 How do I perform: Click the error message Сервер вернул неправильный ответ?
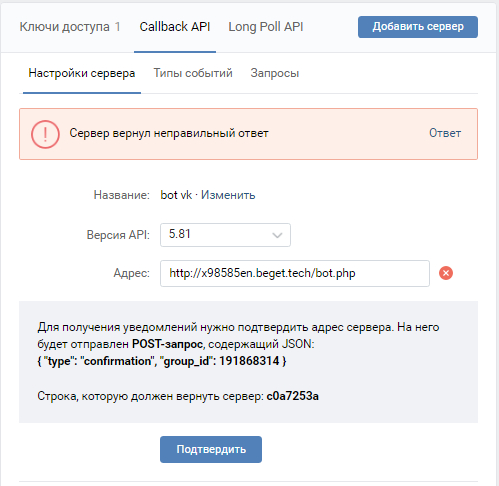point(169,133)
